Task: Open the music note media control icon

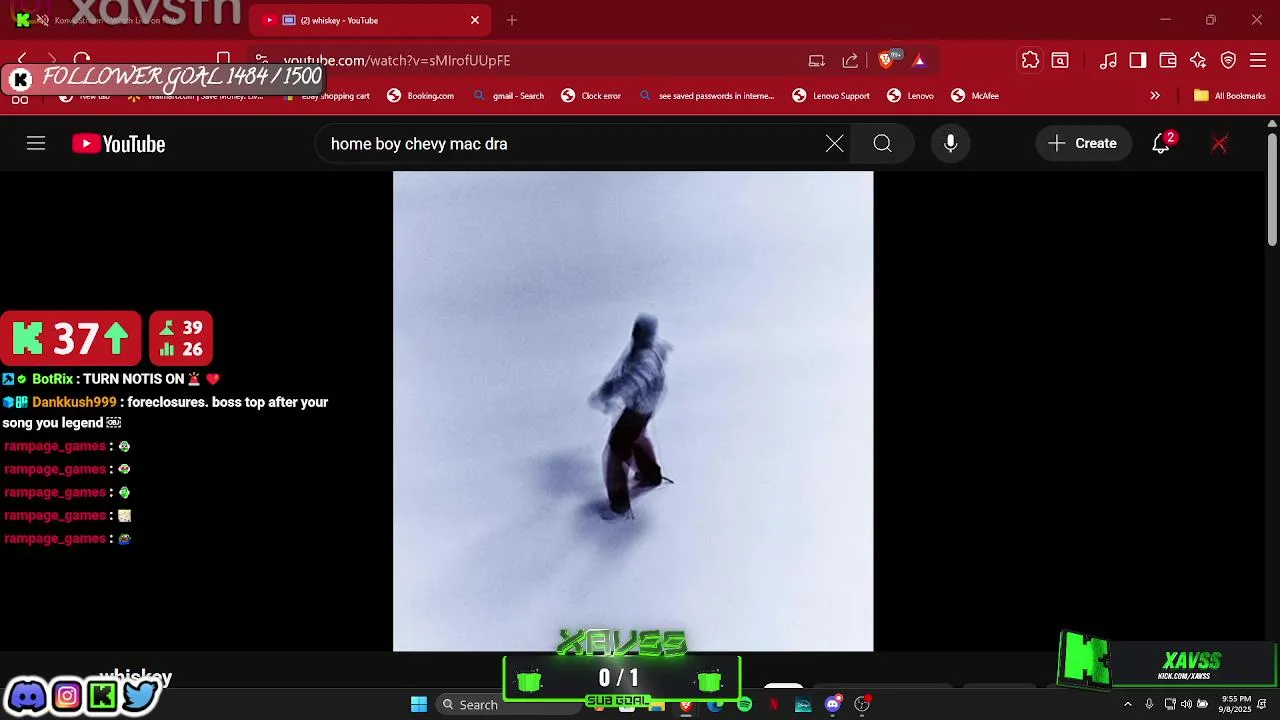Action: [1108, 60]
